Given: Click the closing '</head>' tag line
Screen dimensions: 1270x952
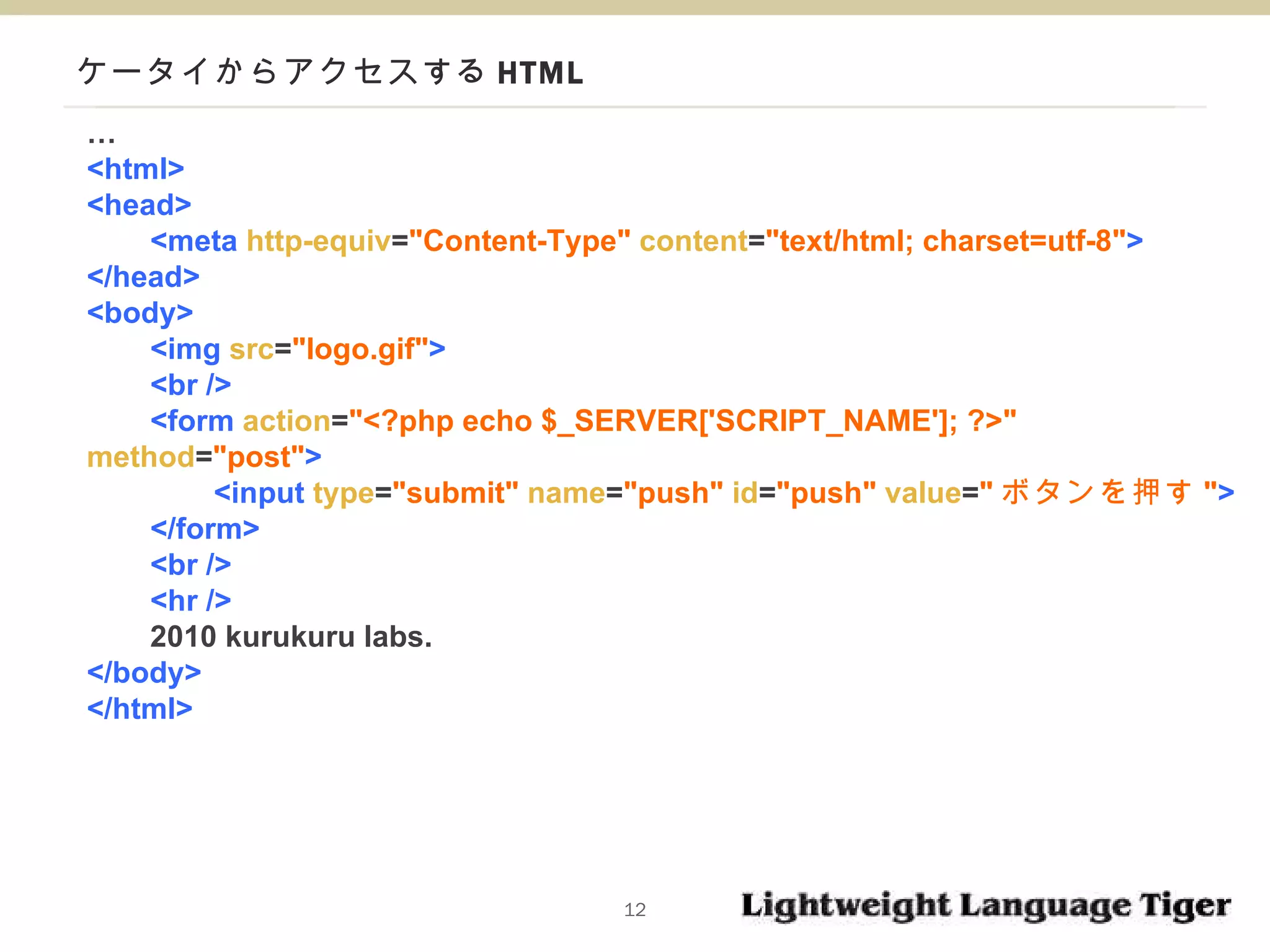Looking at the screenshot, I should point(143,276).
